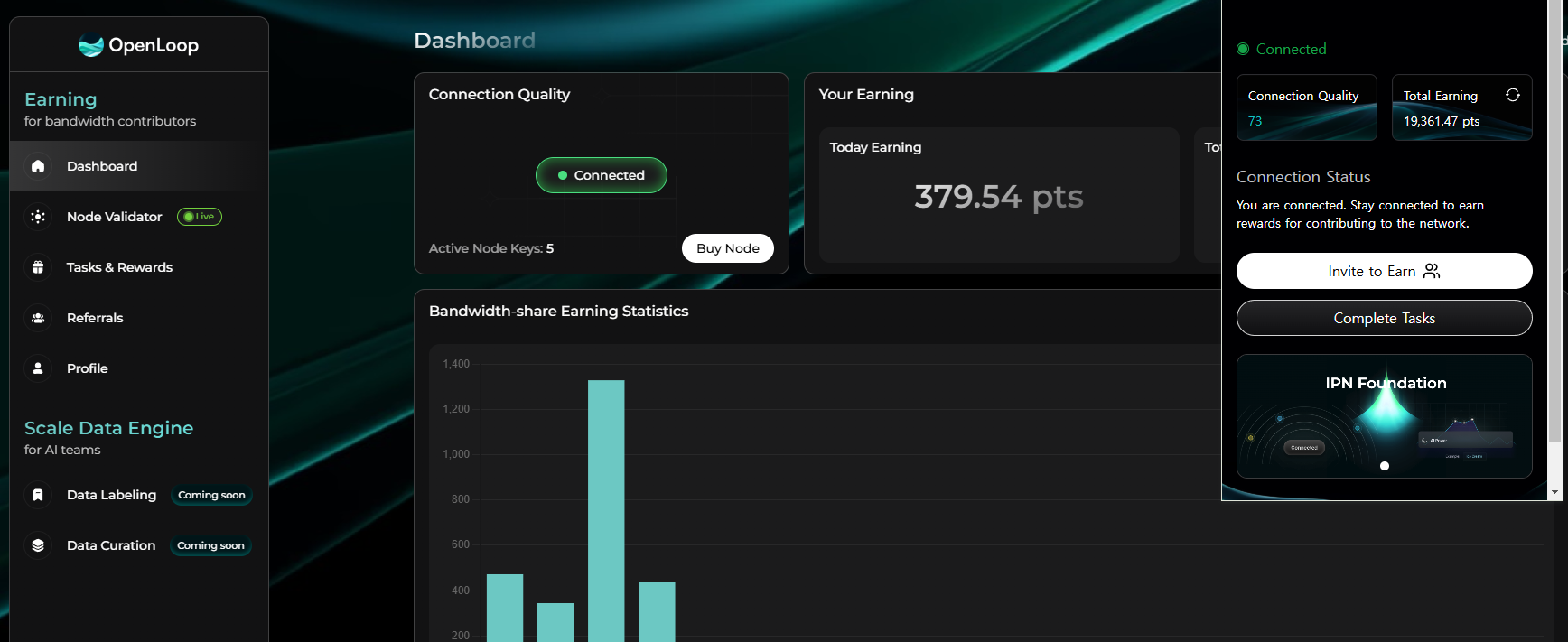
Task: Open the Node Validator menu item
Action: tap(139, 217)
